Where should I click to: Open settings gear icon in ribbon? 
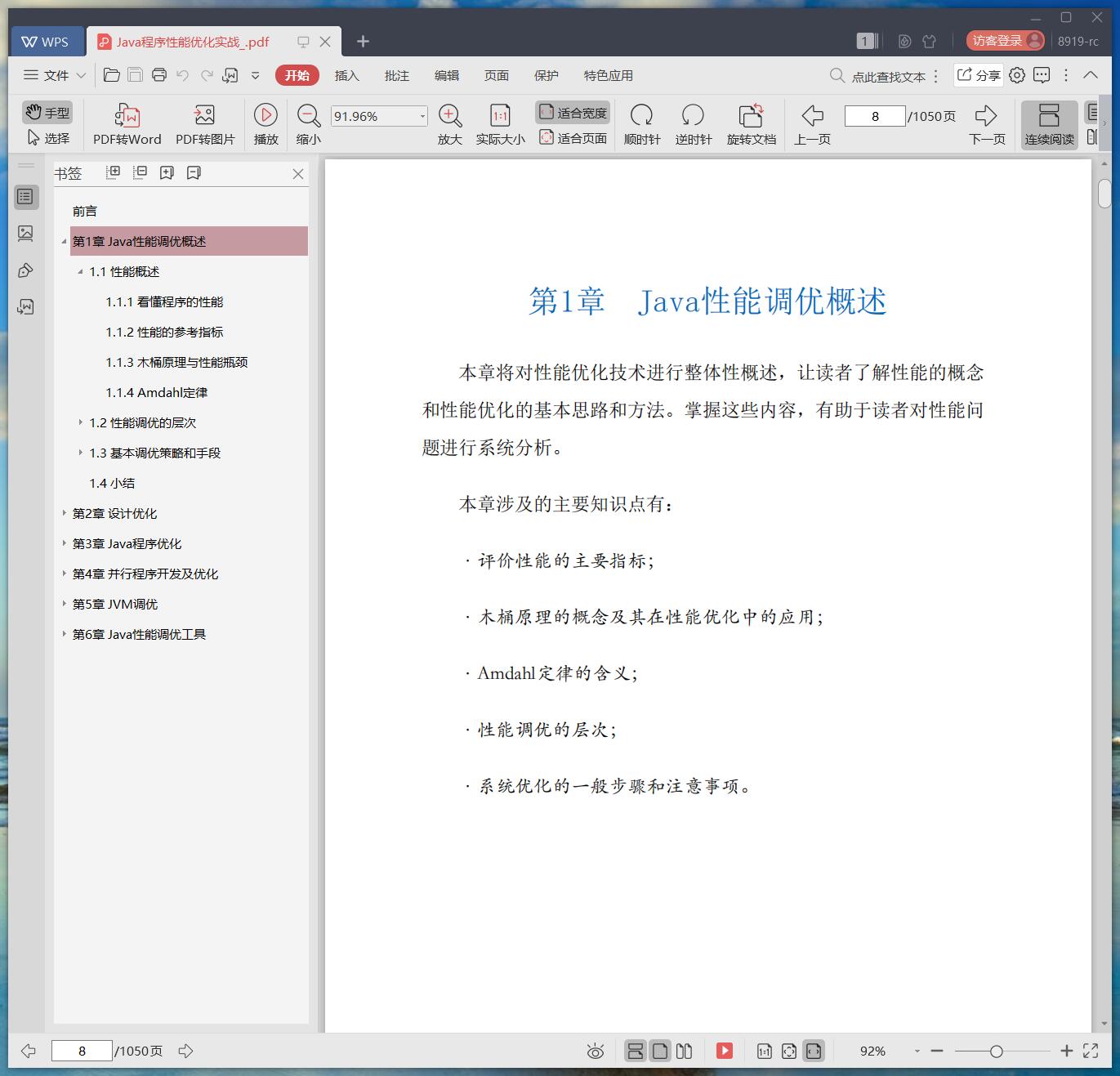tap(1017, 75)
